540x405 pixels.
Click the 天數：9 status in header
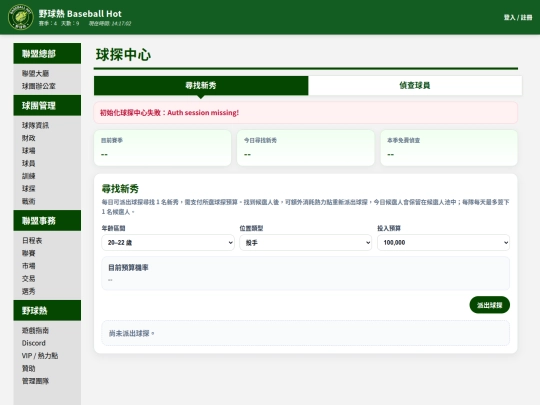pos(70,23)
